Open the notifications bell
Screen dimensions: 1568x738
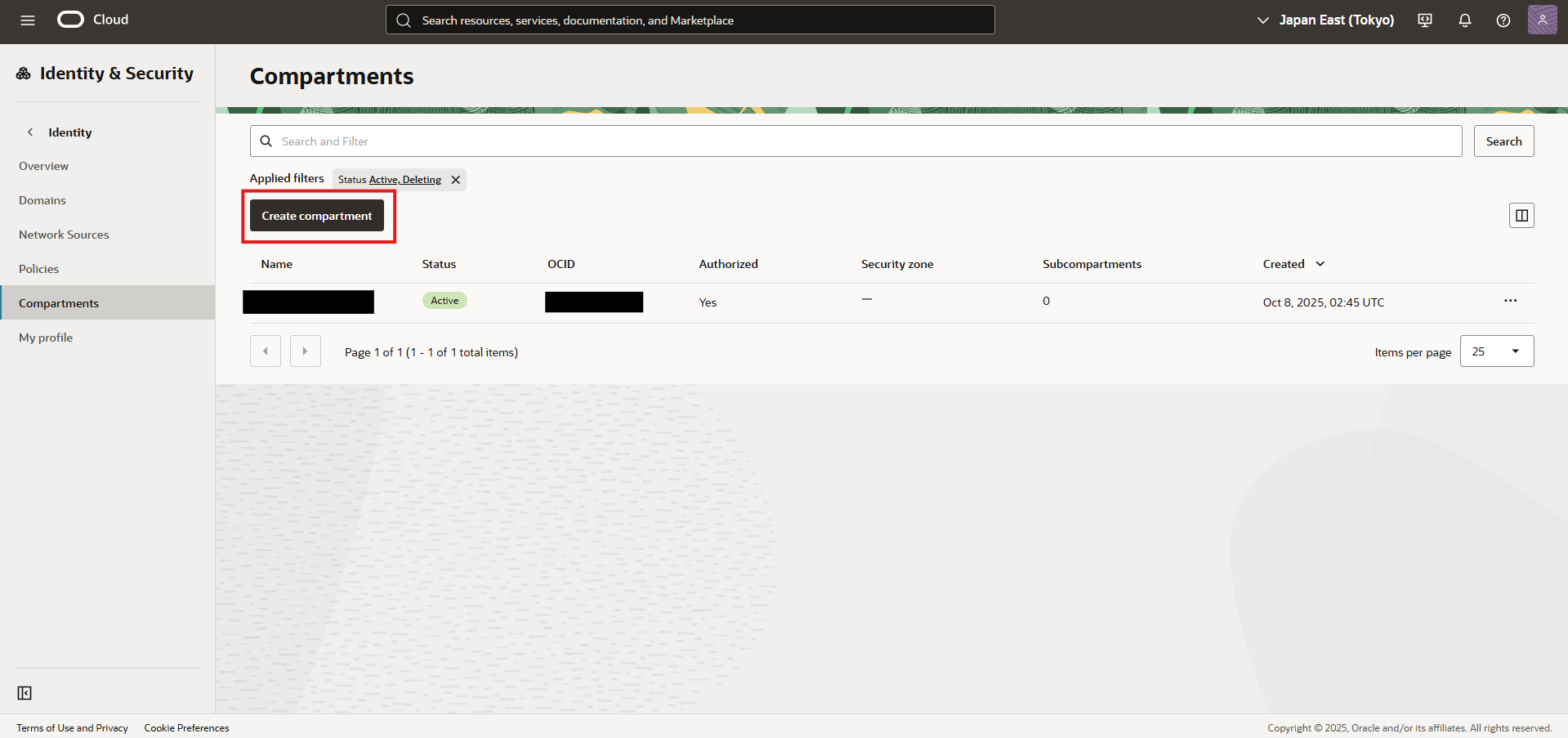coord(1465,20)
